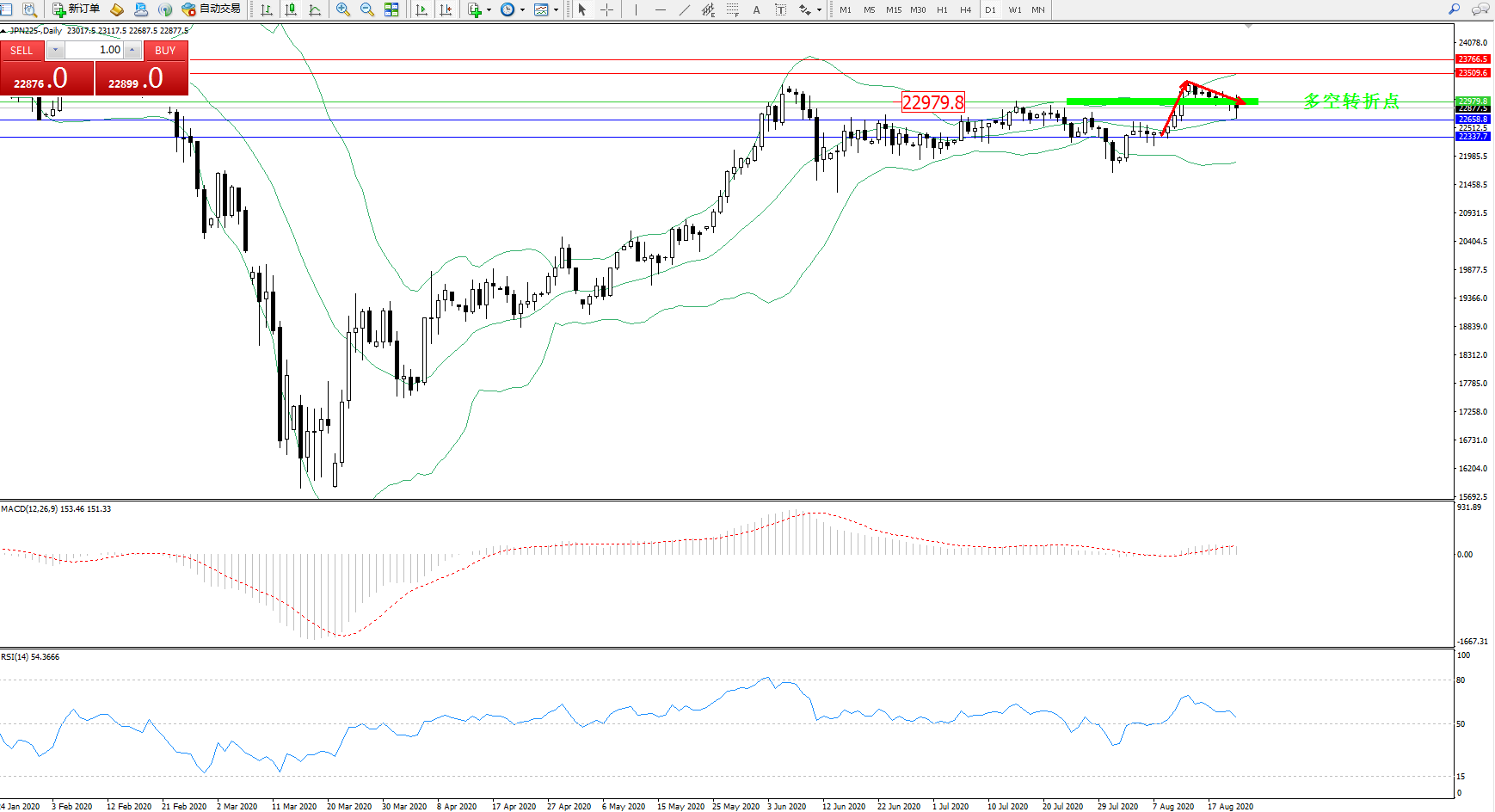Switch chart to bar chart display
1495x812 pixels.
click(x=267, y=9)
